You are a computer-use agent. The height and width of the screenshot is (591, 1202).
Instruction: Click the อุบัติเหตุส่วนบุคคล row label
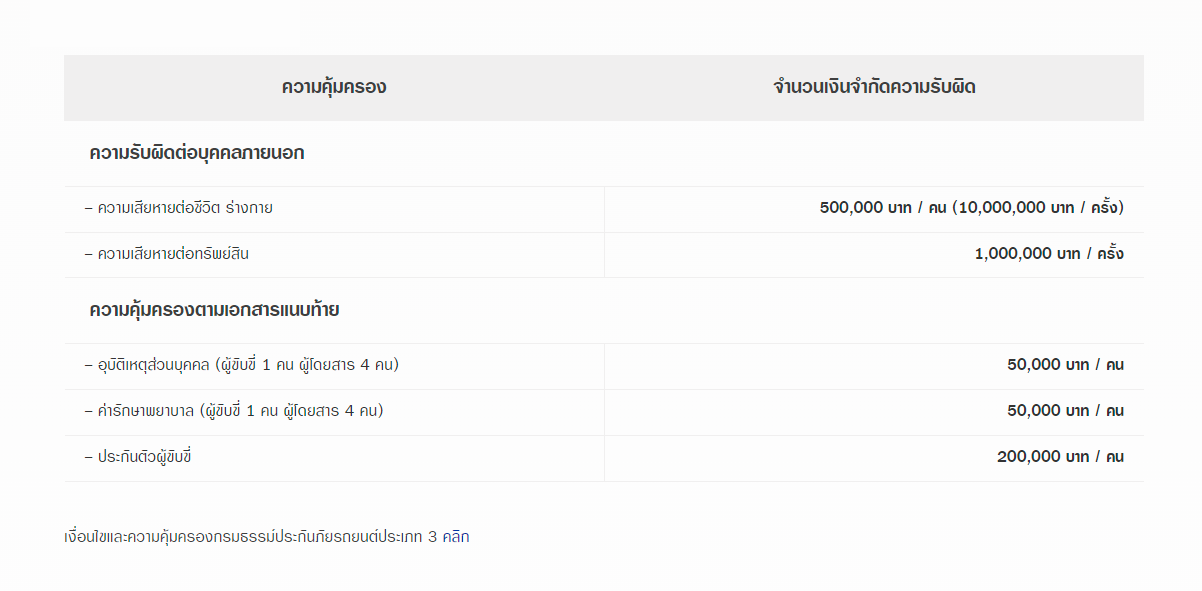point(148,365)
